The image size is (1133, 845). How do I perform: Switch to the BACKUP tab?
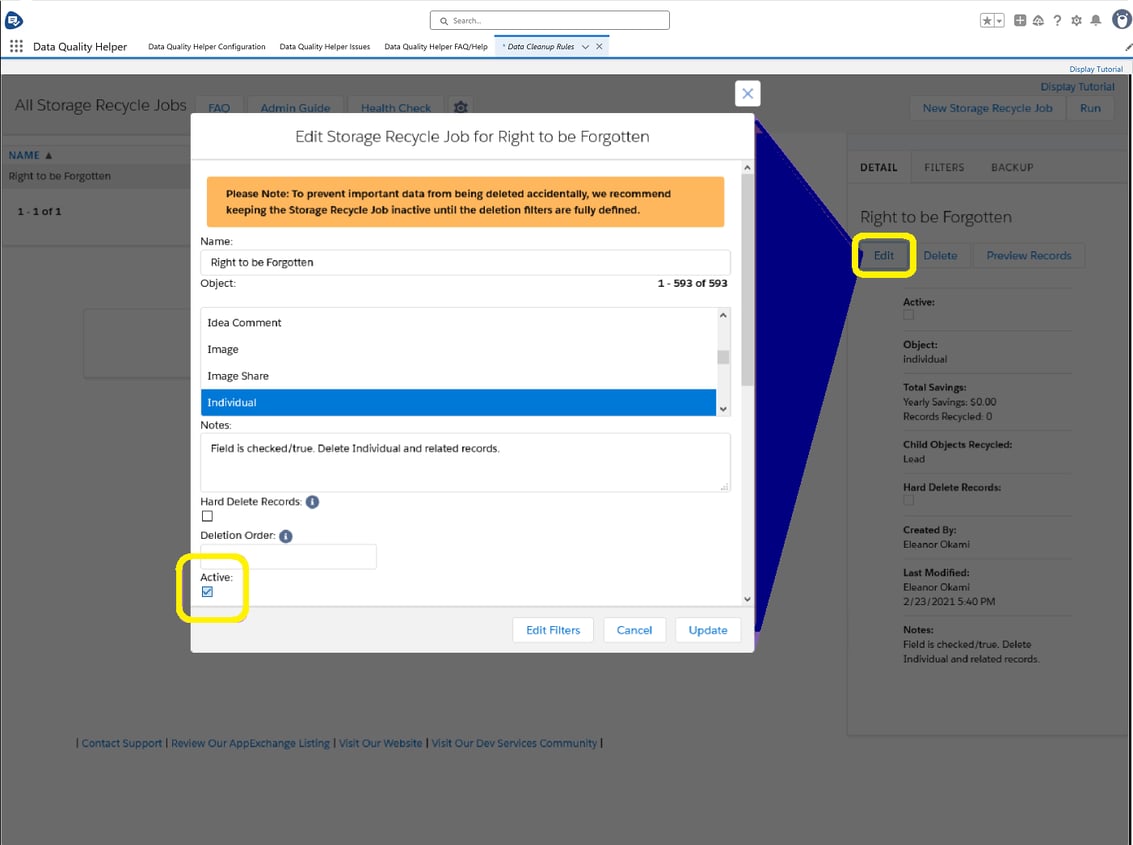click(x=1012, y=167)
